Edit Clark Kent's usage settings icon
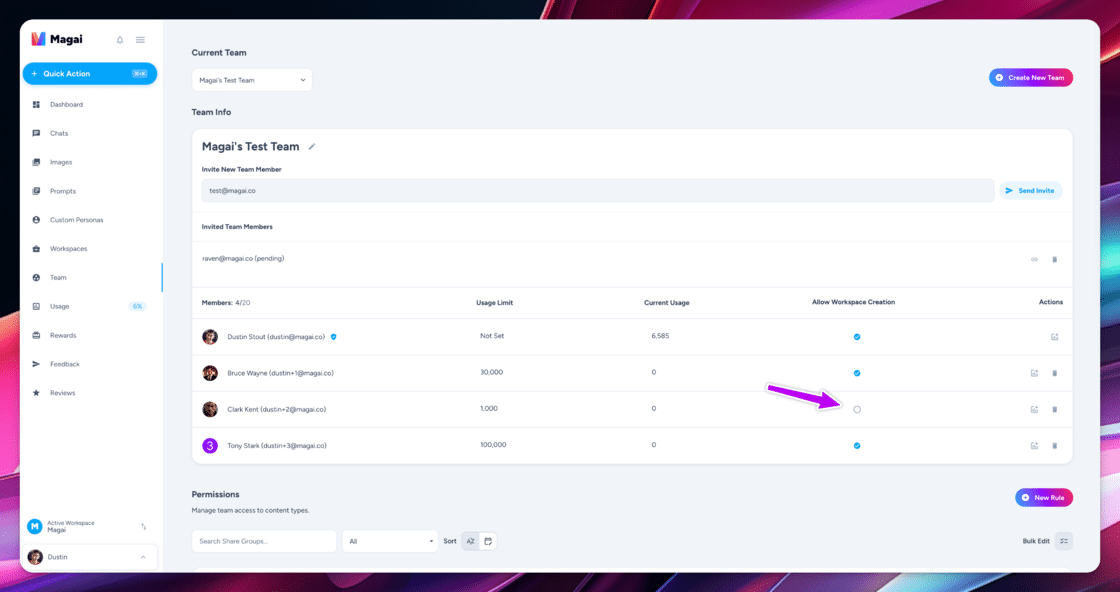The image size is (1120, 592). point(1034,409)
